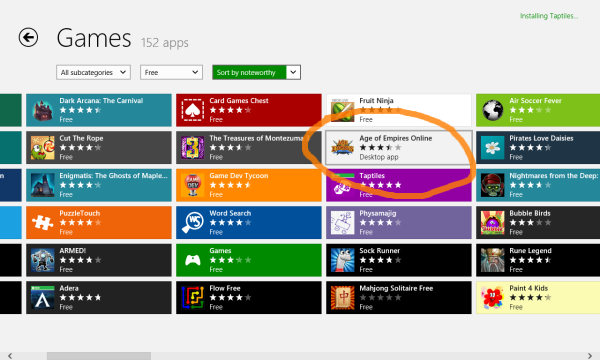Click the Fruit Ninja app icon
600x360 pixels.
click(342, 110)
